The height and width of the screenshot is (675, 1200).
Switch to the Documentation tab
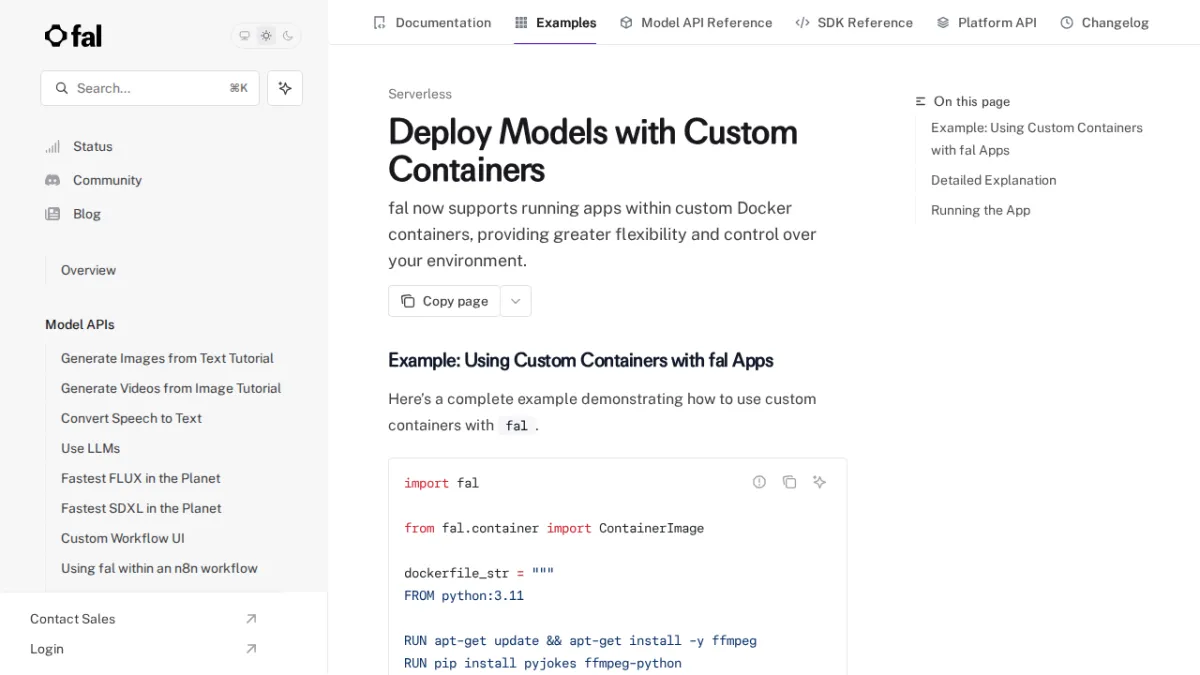point(432,22)
